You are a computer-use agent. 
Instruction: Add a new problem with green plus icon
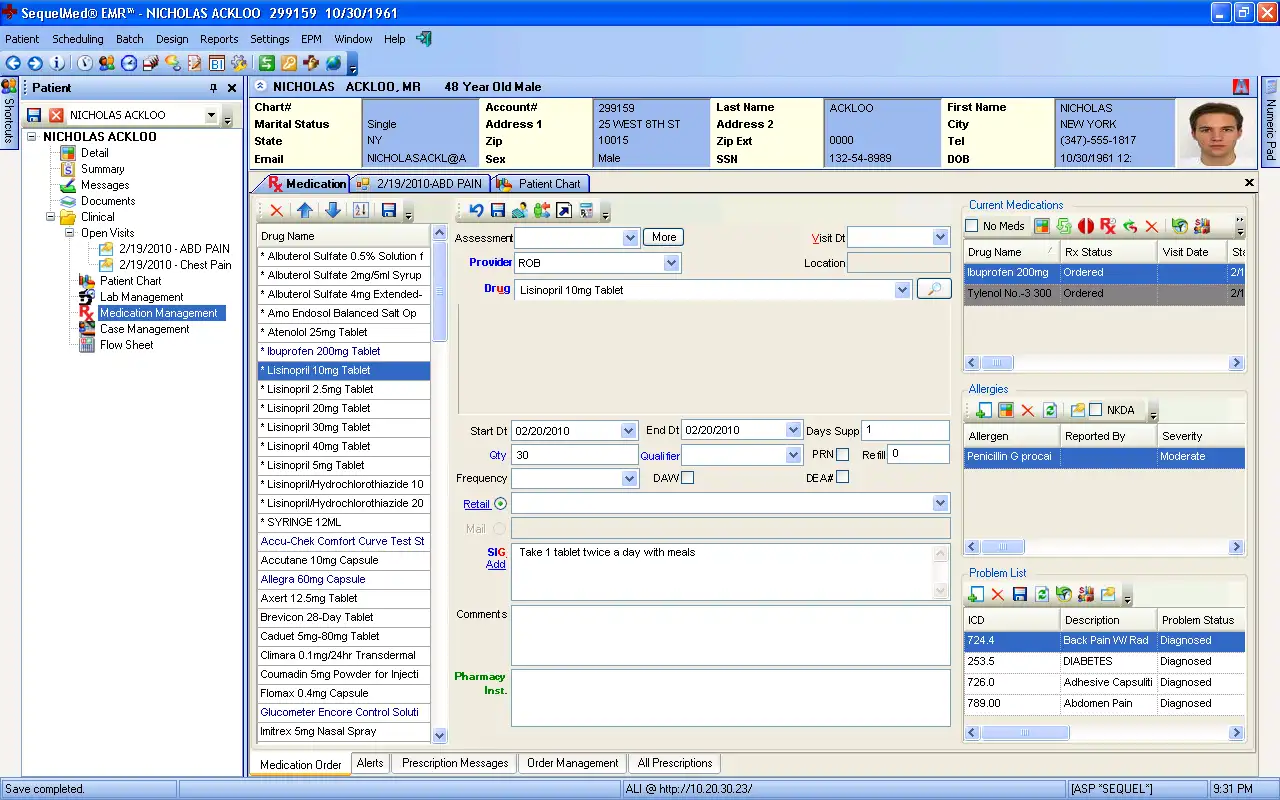click(977, 594)
